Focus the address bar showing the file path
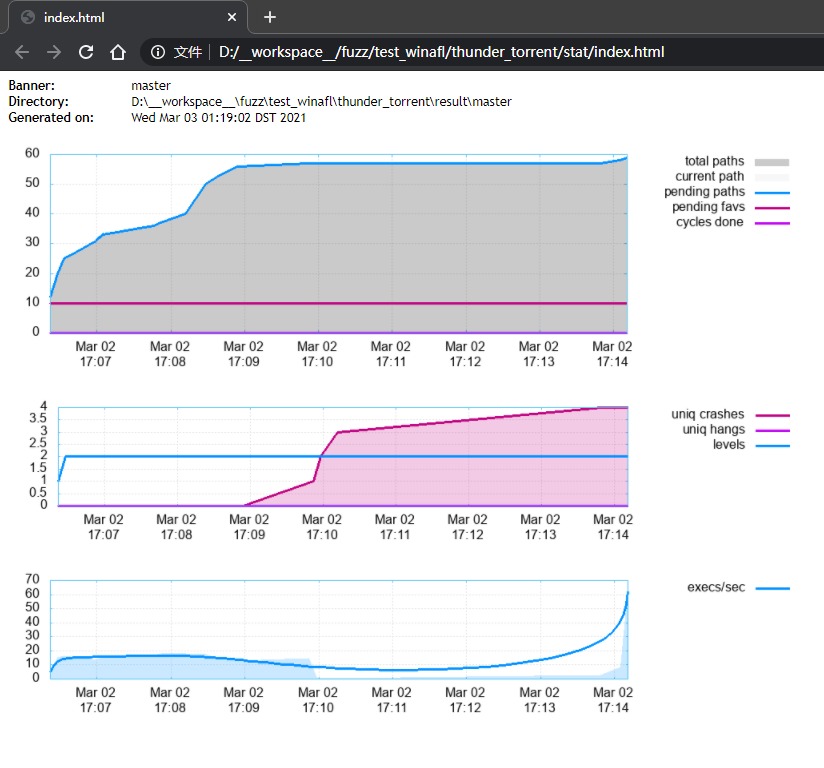 [440, 52]
